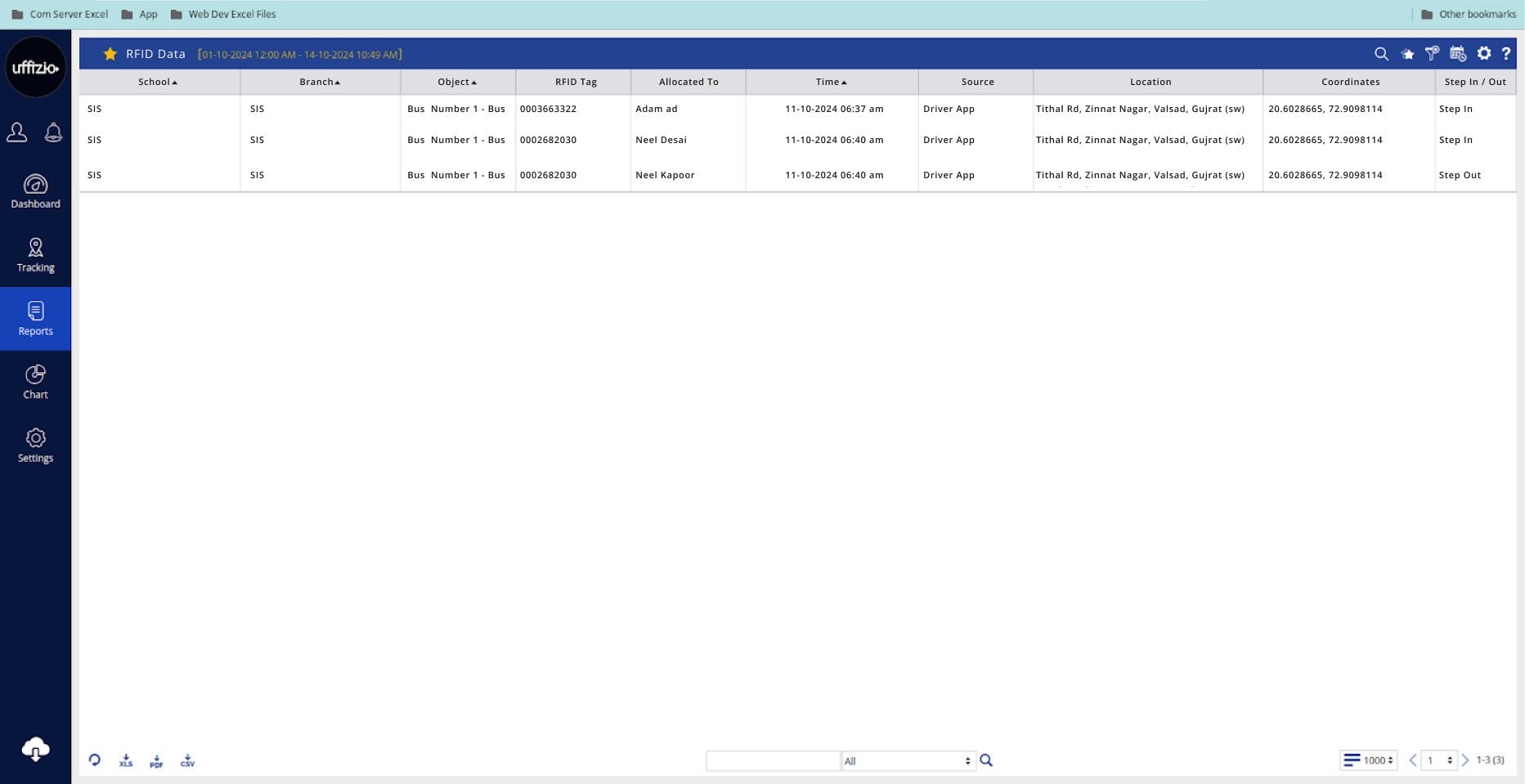Sort by School column header
Screen dimensions: 1525x784
click(x=158, y=82)
